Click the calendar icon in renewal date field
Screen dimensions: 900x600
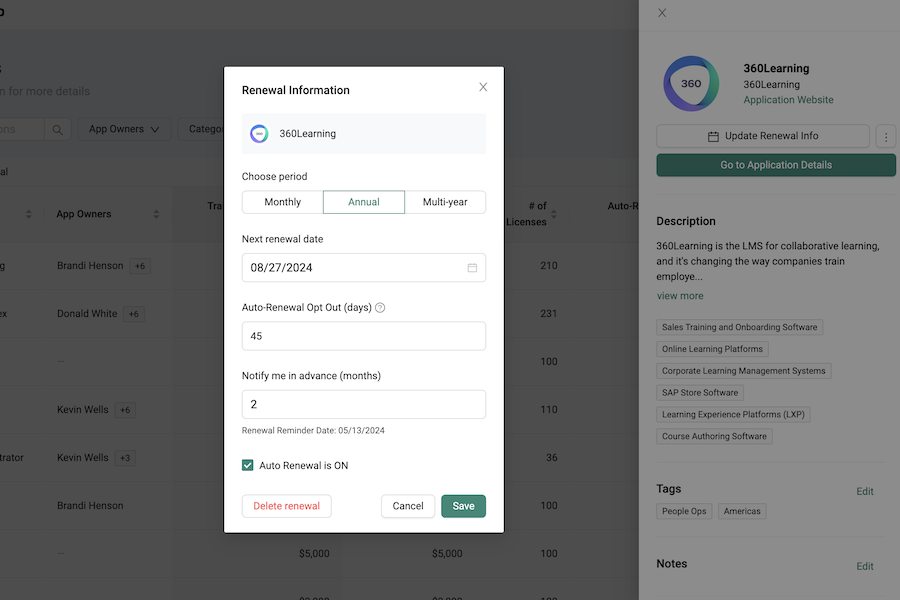point(472,268)
